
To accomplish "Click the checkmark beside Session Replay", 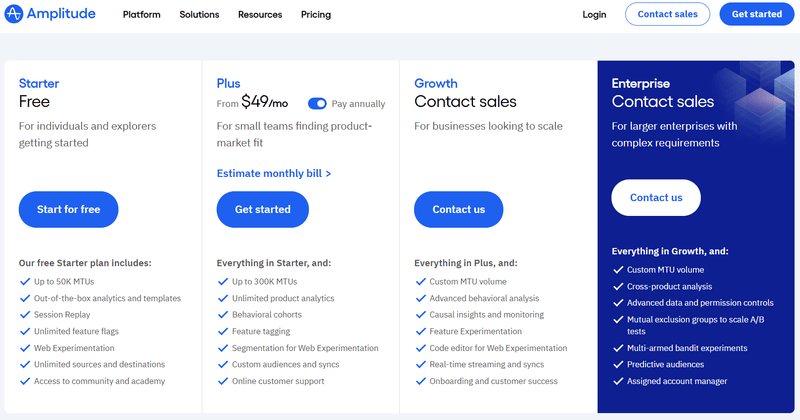I will pos(24,315).
